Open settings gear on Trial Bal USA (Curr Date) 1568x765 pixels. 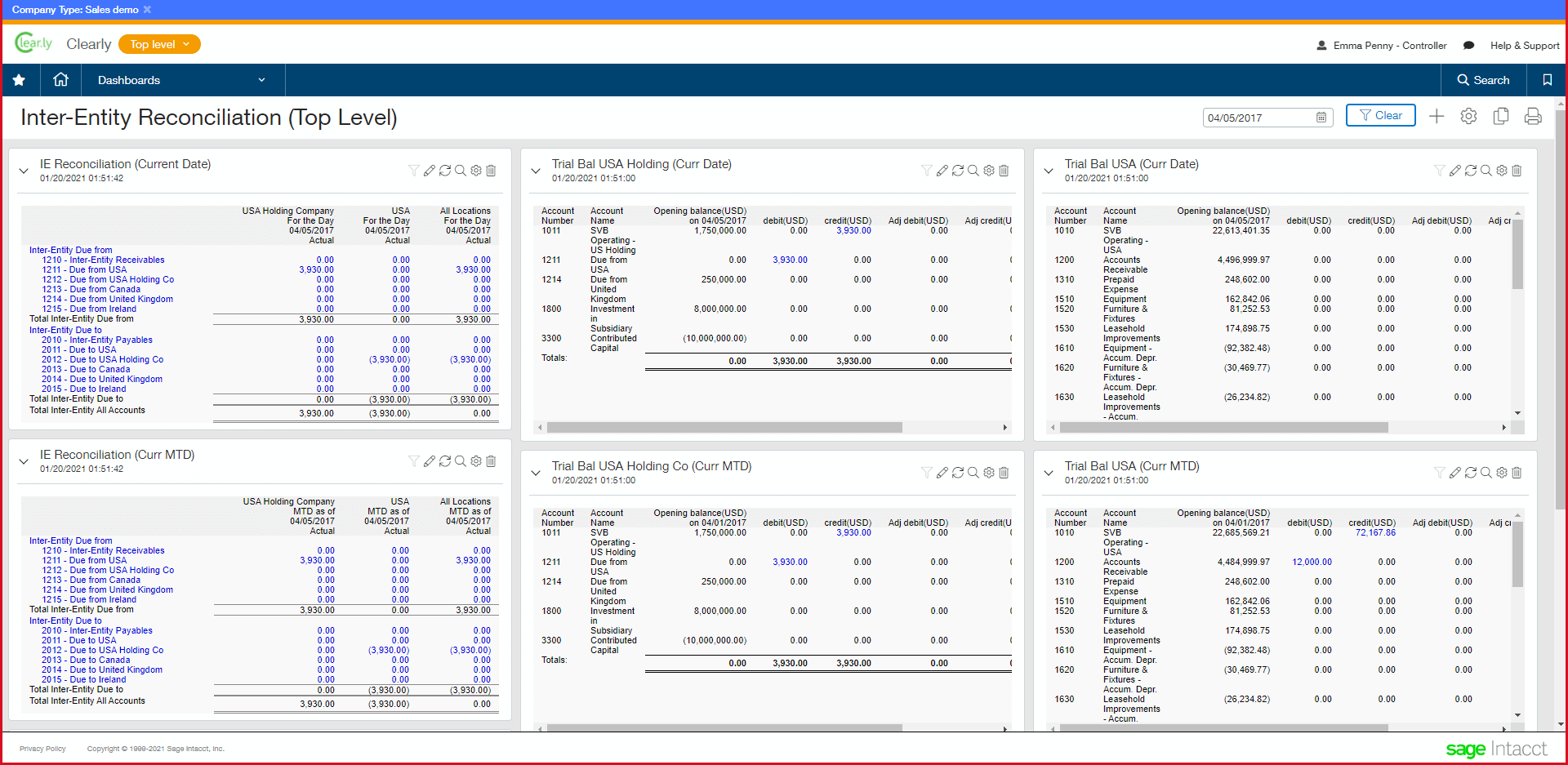point(1501,171)
